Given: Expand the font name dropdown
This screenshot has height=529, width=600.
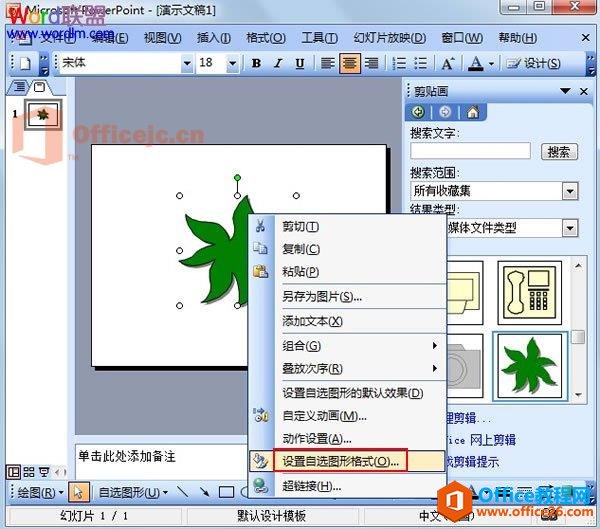Looking at the screenshot, I should [x=186, y=63].
